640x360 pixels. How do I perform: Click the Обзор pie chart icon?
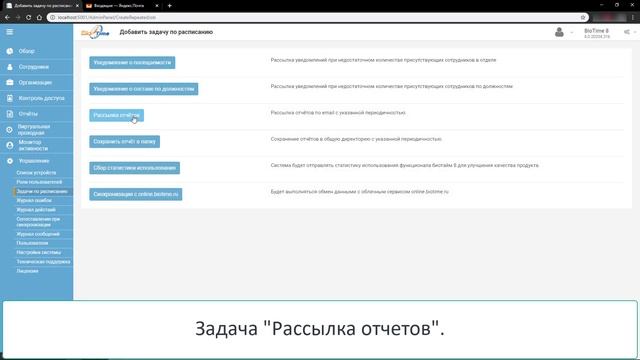click(x=10, y=51)
